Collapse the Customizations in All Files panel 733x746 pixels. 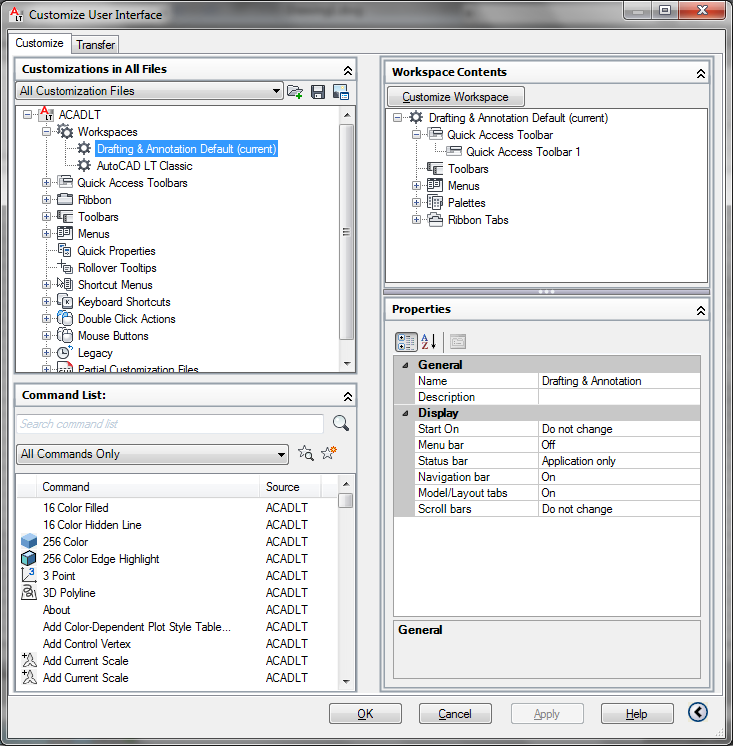click(x=348, y=70)
